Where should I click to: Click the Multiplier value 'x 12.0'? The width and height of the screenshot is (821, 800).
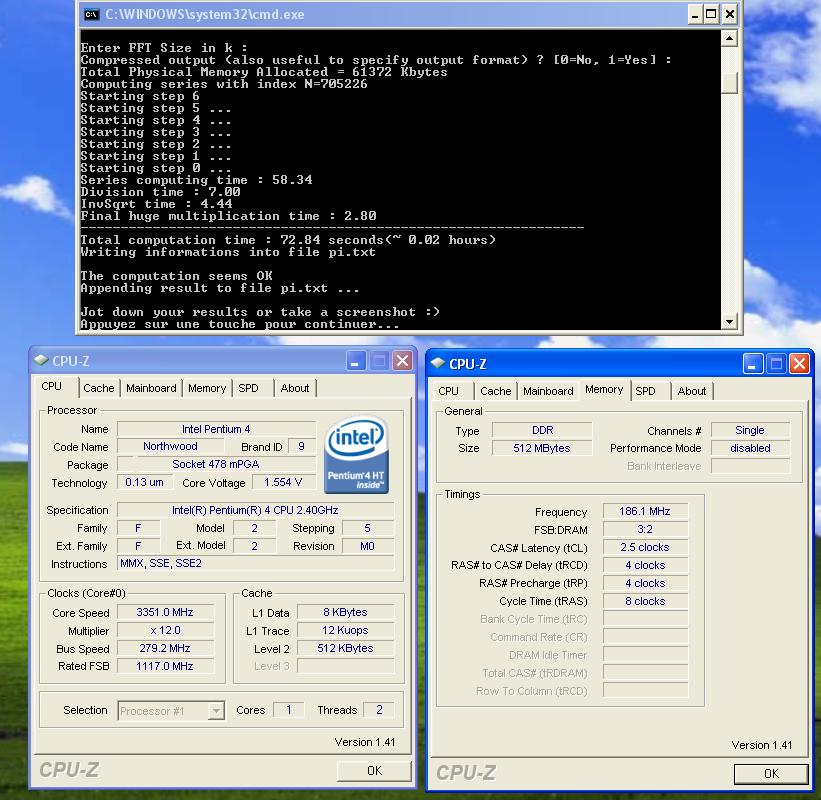(165, 630)
